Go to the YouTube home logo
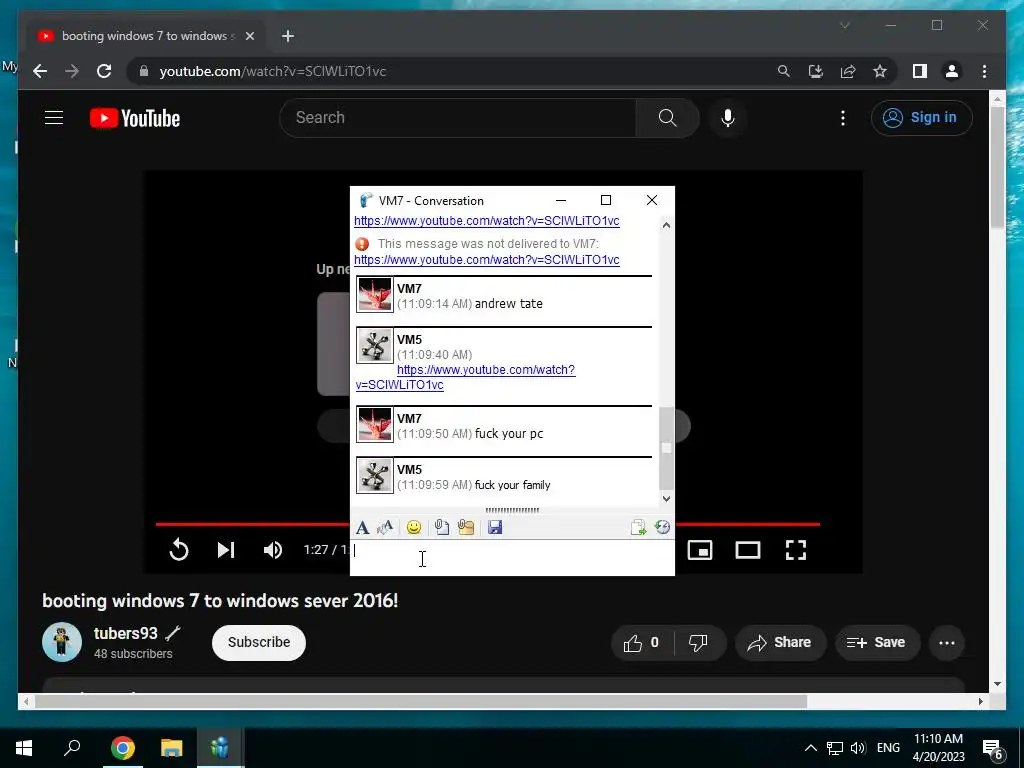Screen dimensions: 1024x768 click(x=135, y=118)
